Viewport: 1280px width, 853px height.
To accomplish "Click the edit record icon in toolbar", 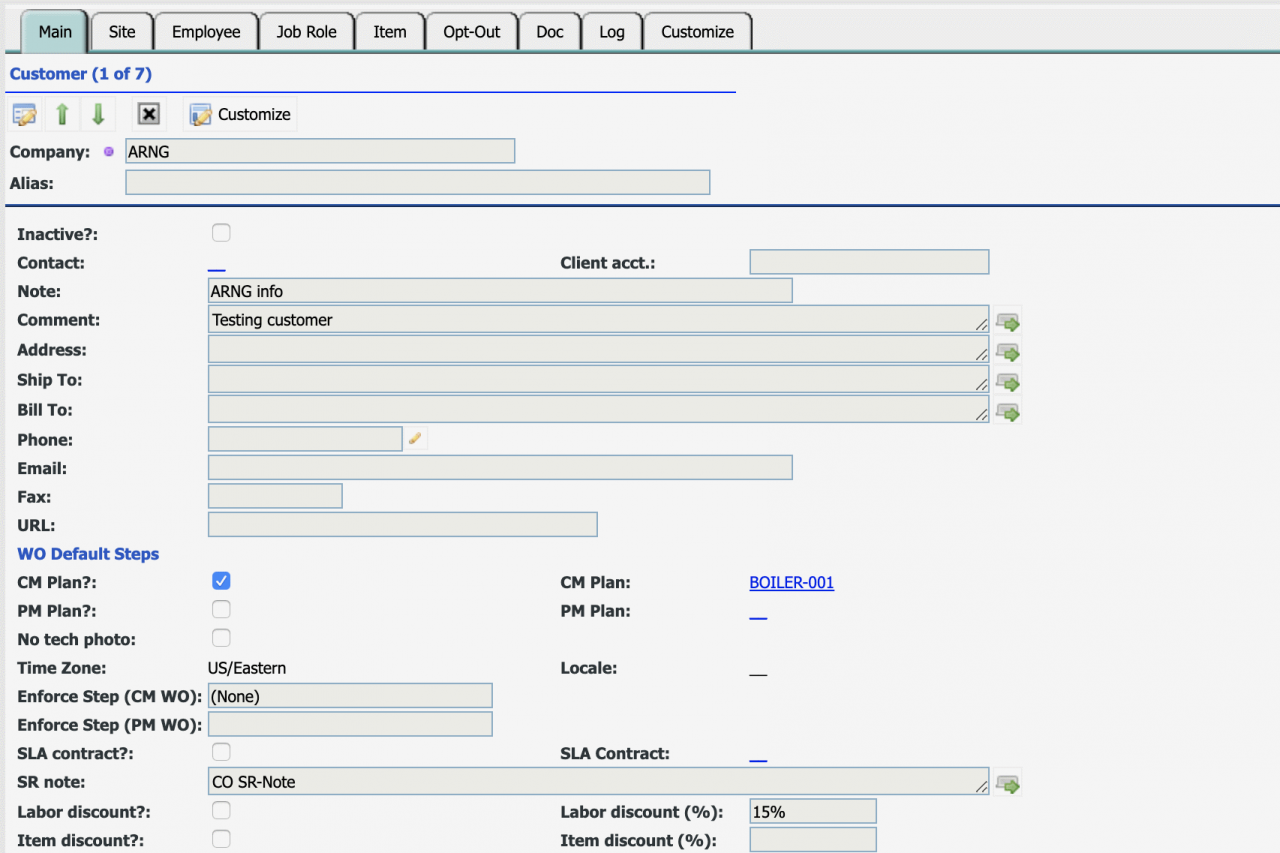I will 25,114.
